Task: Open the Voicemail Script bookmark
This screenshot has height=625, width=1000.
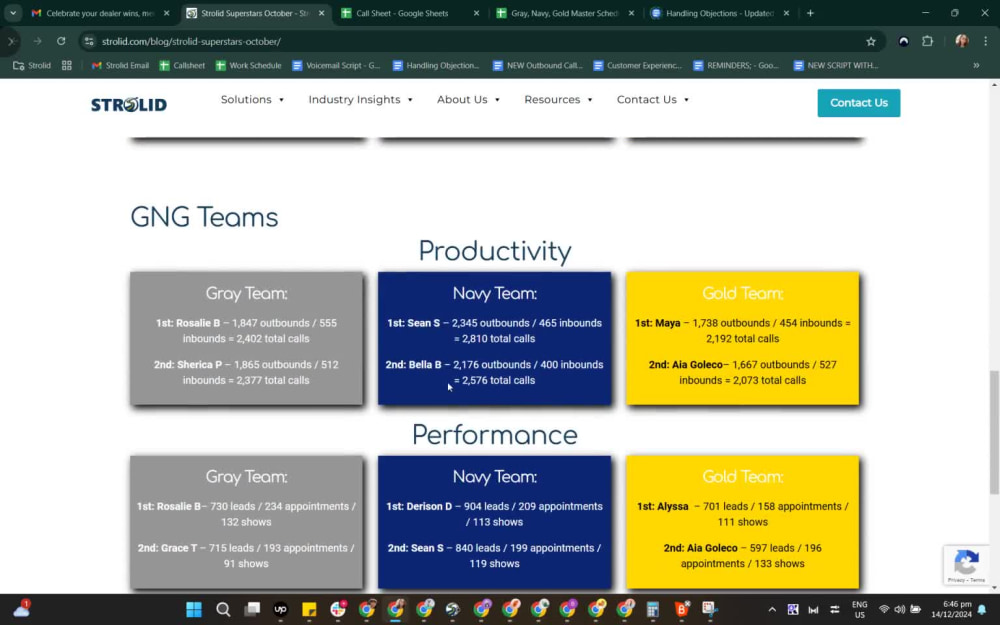Action: (336, 65)
